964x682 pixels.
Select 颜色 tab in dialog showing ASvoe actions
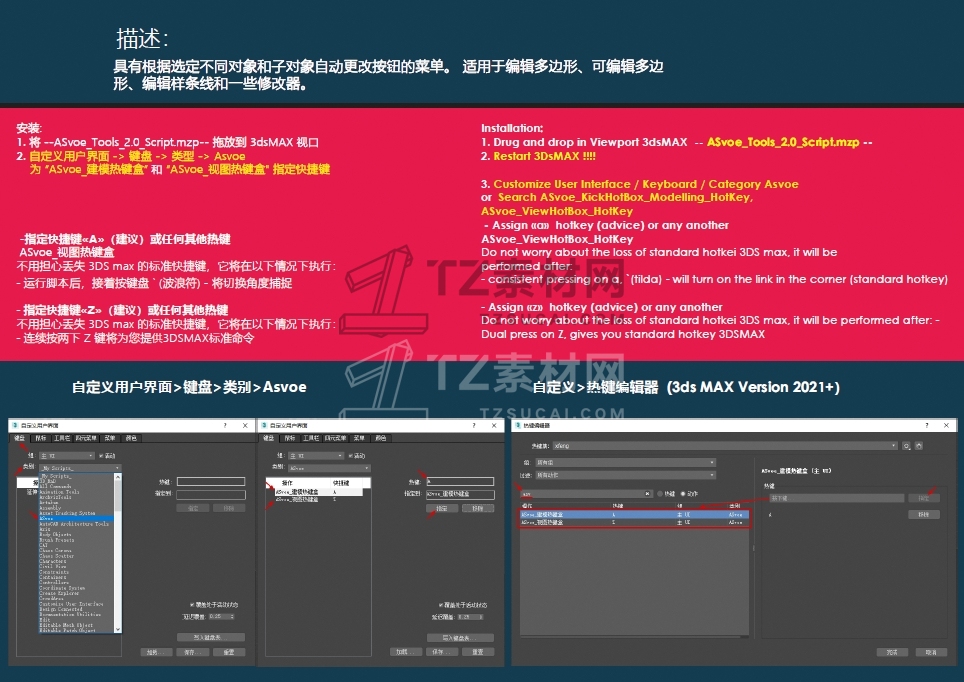pyautogui.click(x=381, y=438)
